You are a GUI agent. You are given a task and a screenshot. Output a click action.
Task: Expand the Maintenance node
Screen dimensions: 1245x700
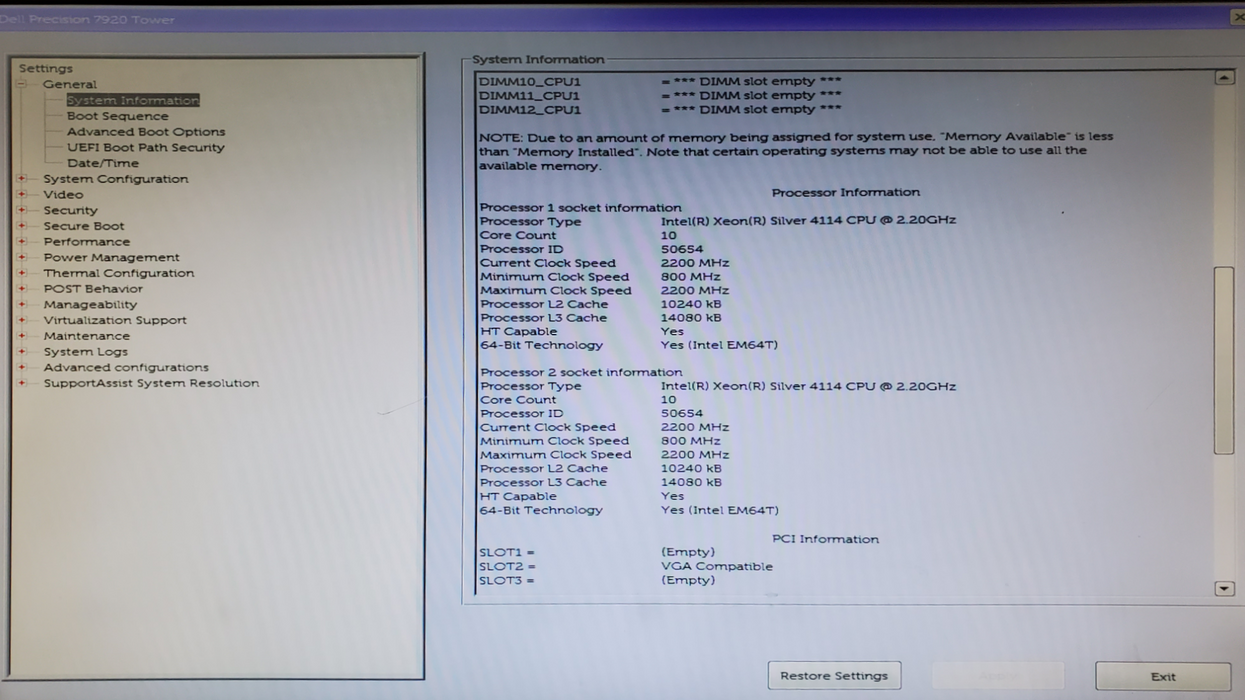point(22,336)
